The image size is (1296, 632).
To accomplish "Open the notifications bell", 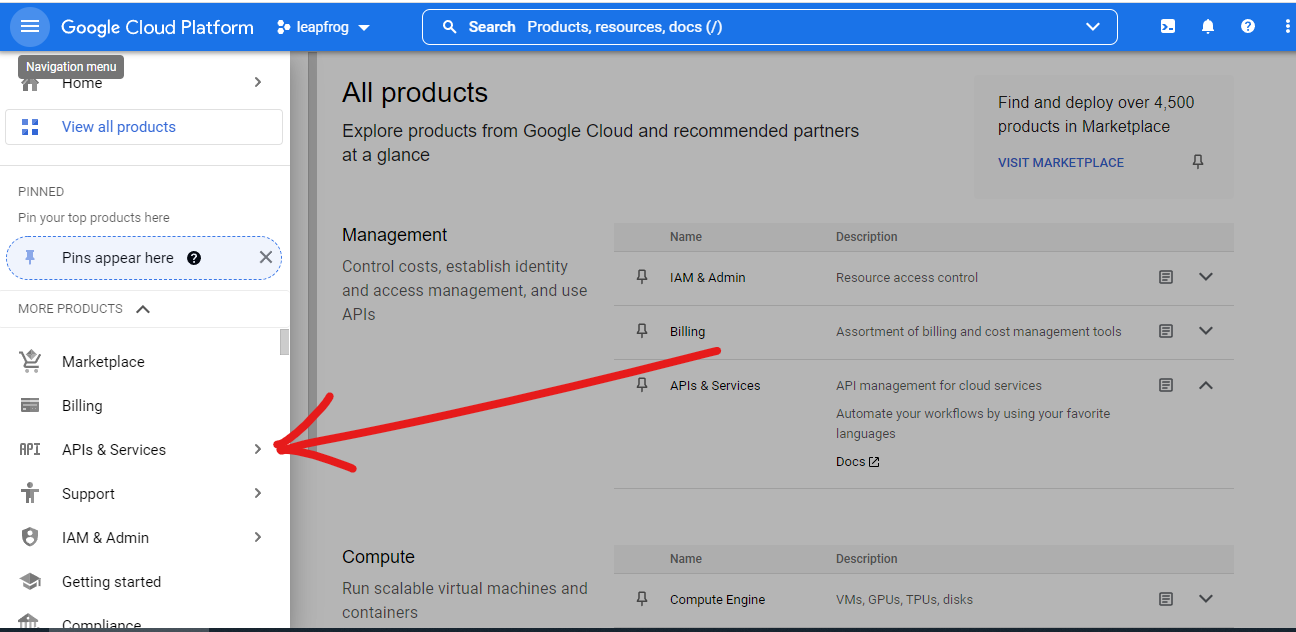I will point(1208,27).
